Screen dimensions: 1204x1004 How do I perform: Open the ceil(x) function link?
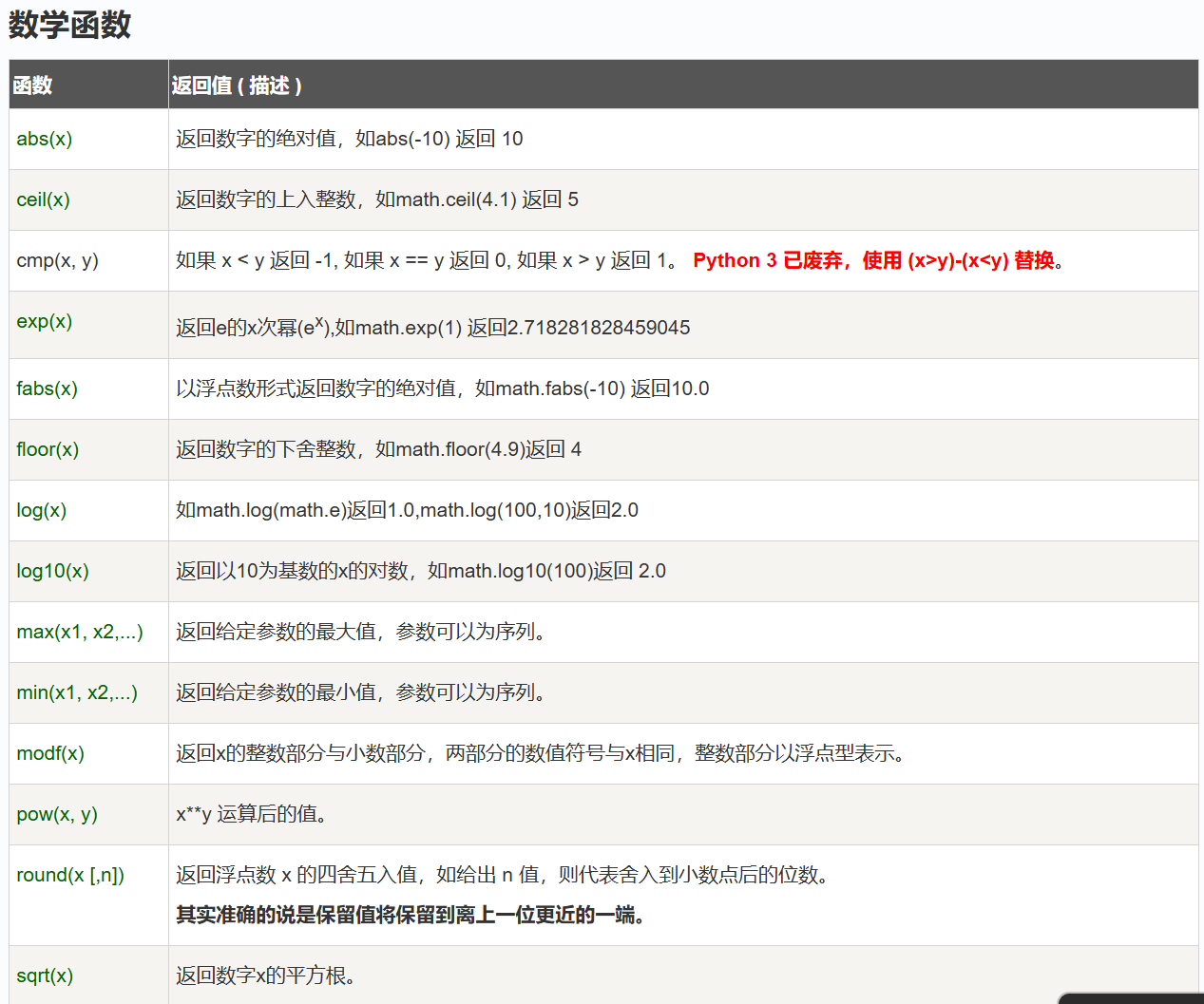(x=43, y=199)
